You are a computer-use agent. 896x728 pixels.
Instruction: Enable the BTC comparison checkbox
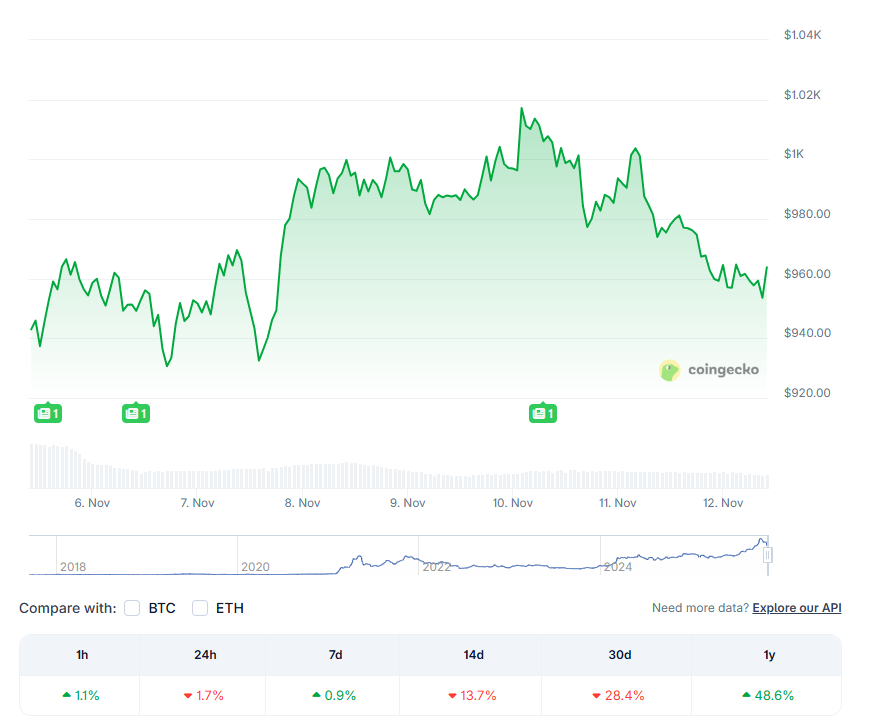click(x=131, y=608)
